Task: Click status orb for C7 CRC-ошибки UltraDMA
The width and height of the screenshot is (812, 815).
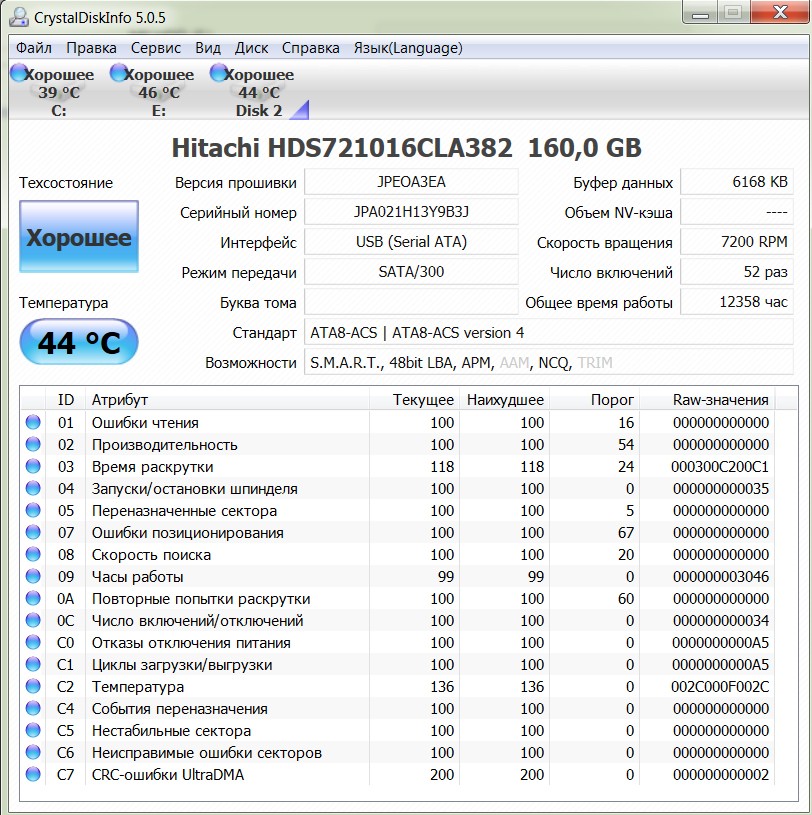Action: pos(33,774)
